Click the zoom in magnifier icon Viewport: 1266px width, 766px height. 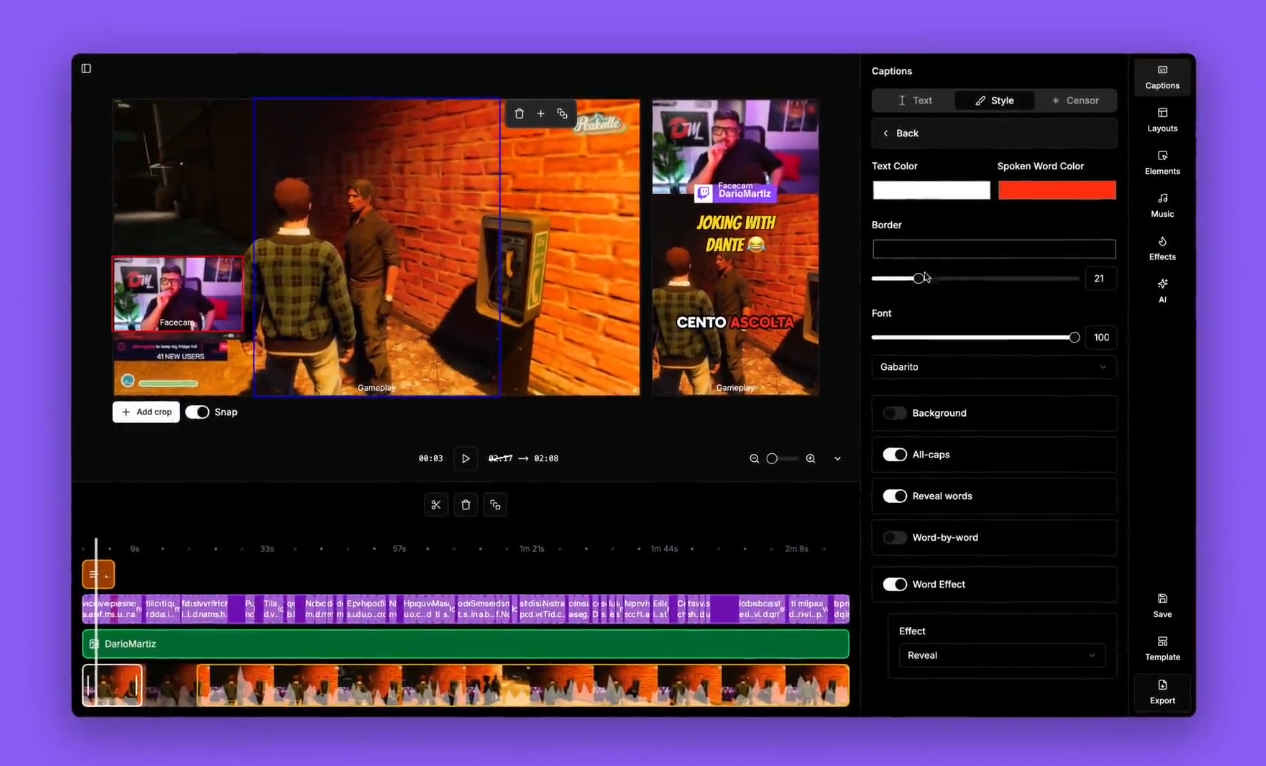[x=810, y=459]
